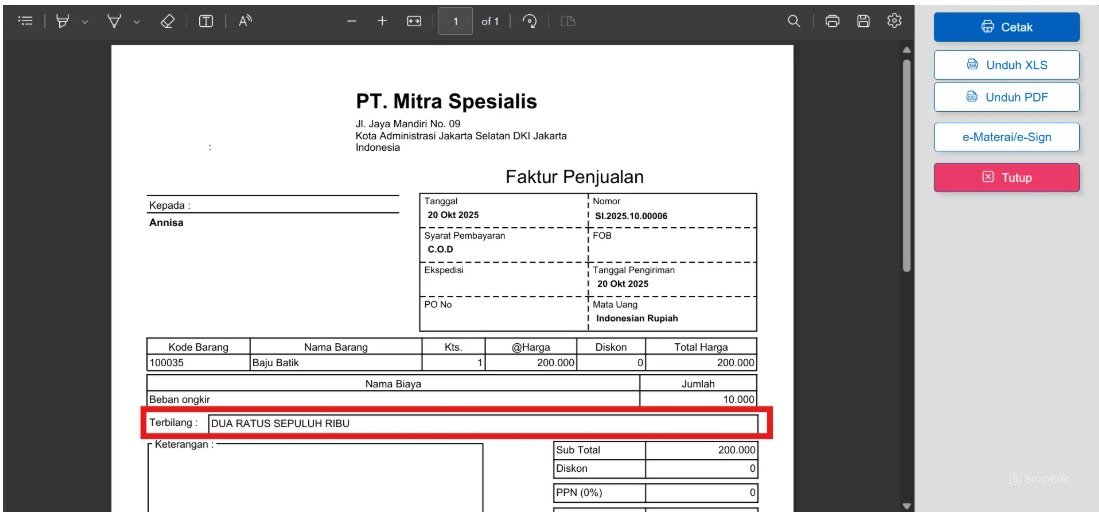This screenshot has width=1099, height=516.
Task: Download via Unduh XLS button
Action: 1006,65
